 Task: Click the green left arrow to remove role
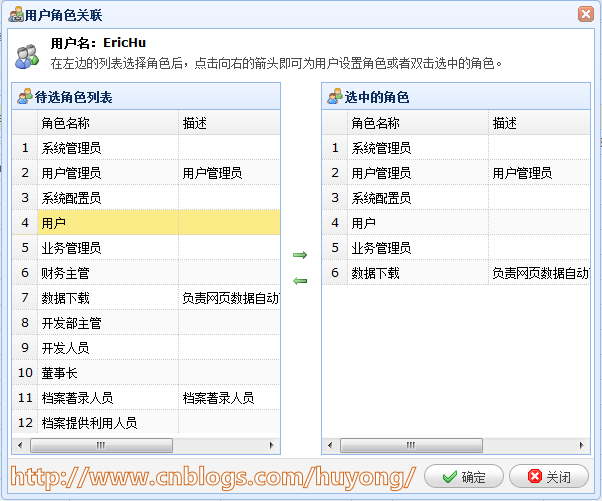300,281
